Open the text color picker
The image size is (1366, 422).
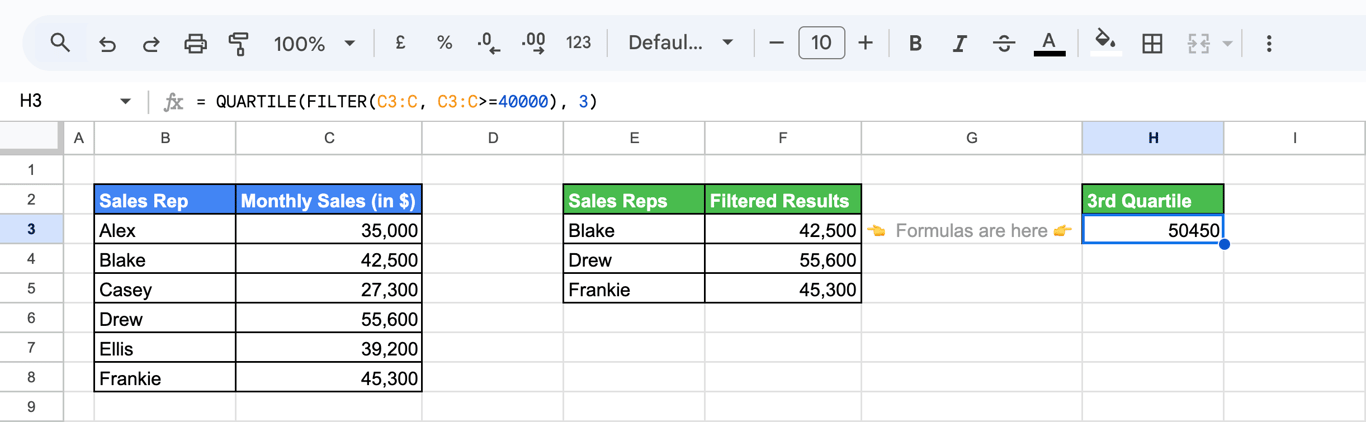[1049, 43]
